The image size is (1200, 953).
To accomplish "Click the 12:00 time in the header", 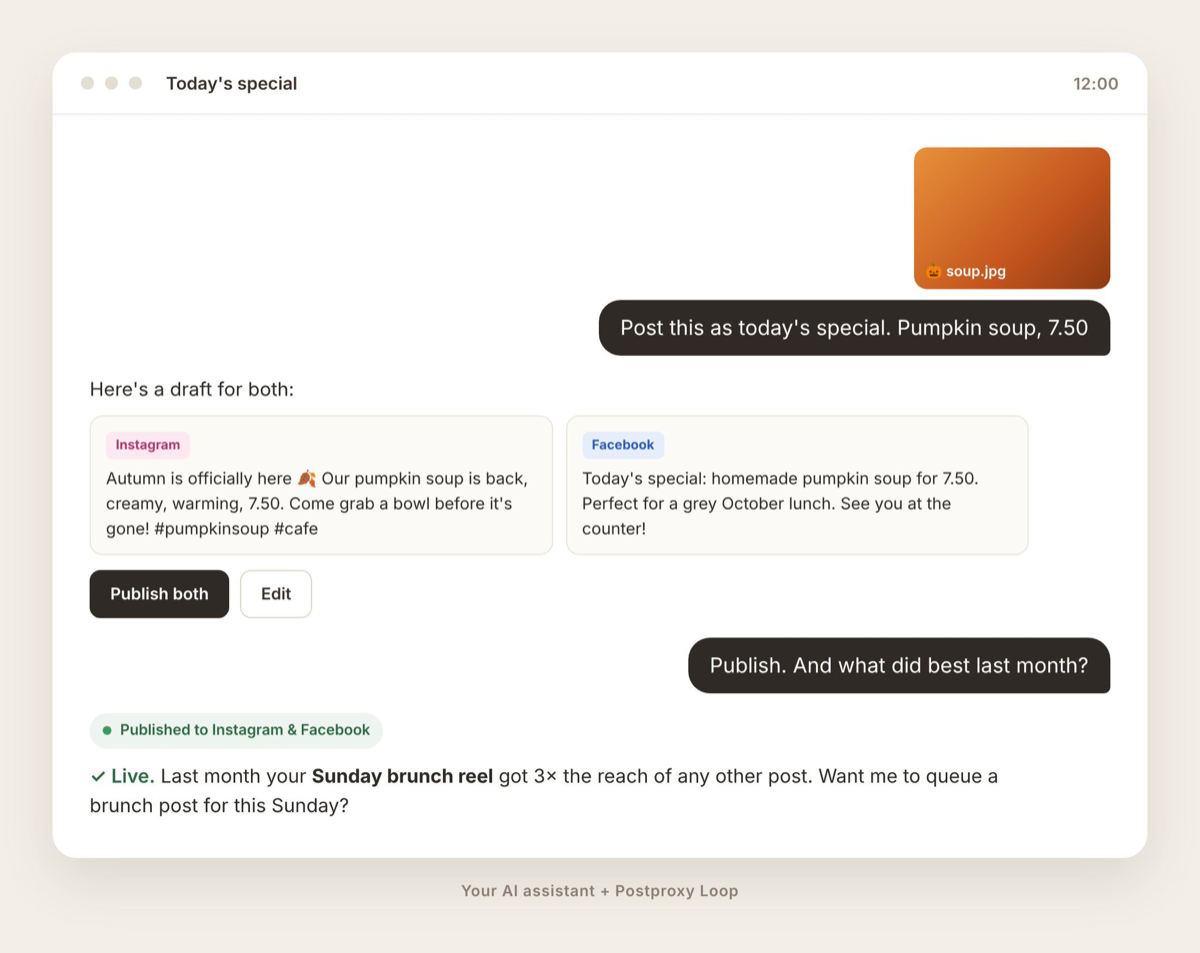I will (x=1096, y=84).
